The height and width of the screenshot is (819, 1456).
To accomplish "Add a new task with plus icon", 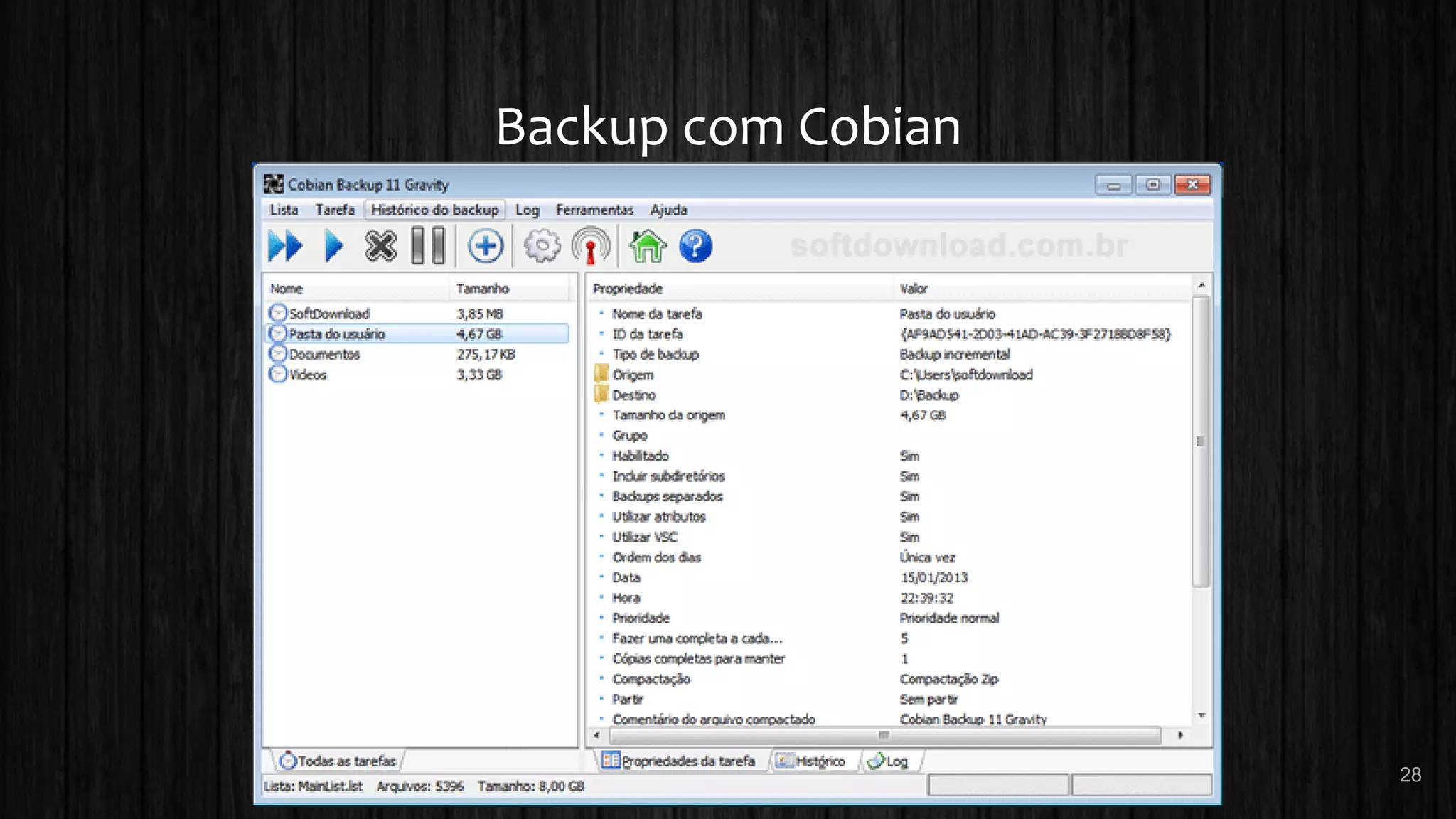I will pyautogui.click(x=486, y=246).
